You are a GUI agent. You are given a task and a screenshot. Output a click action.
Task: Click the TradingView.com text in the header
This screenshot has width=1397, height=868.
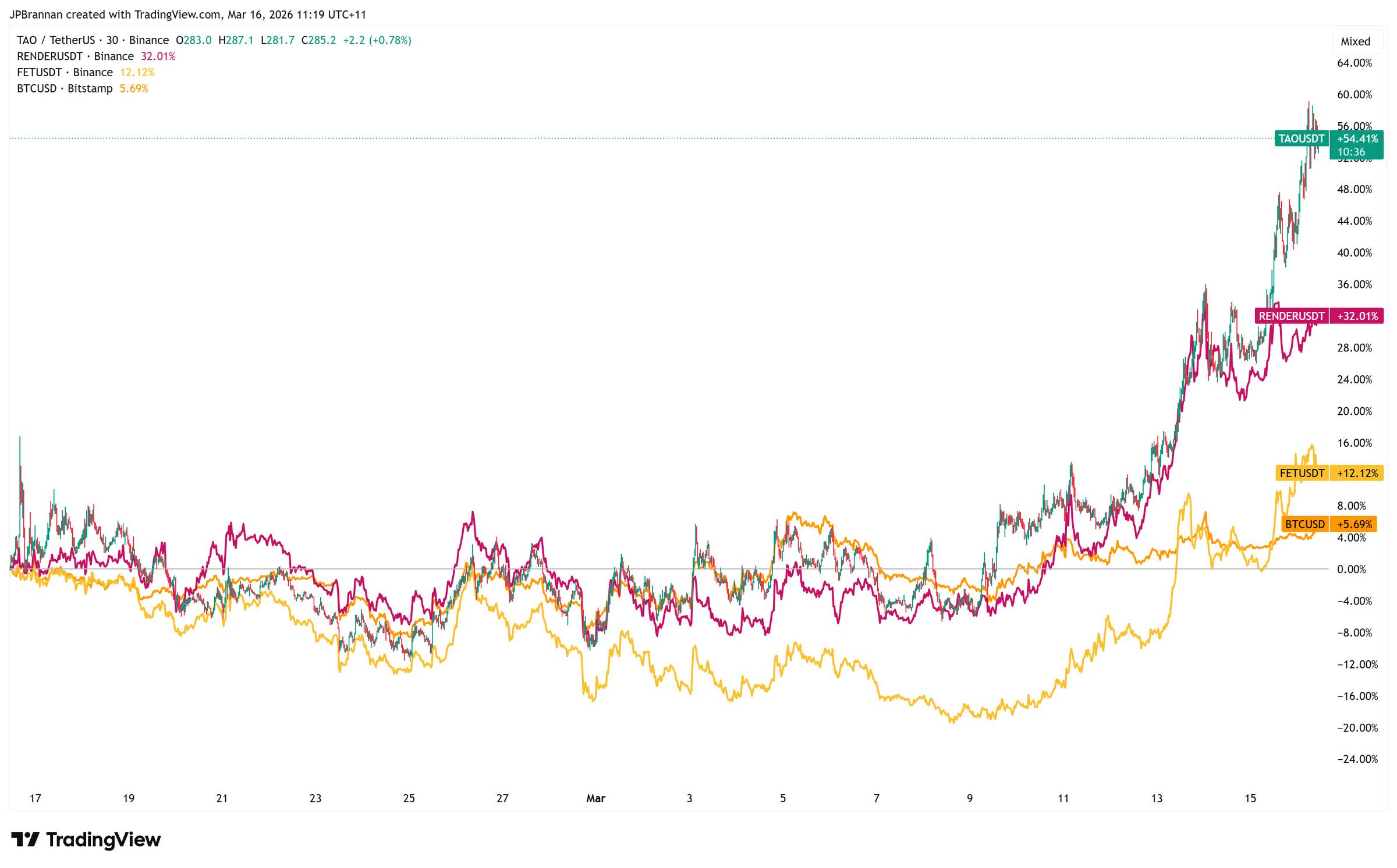coord(178,15)
